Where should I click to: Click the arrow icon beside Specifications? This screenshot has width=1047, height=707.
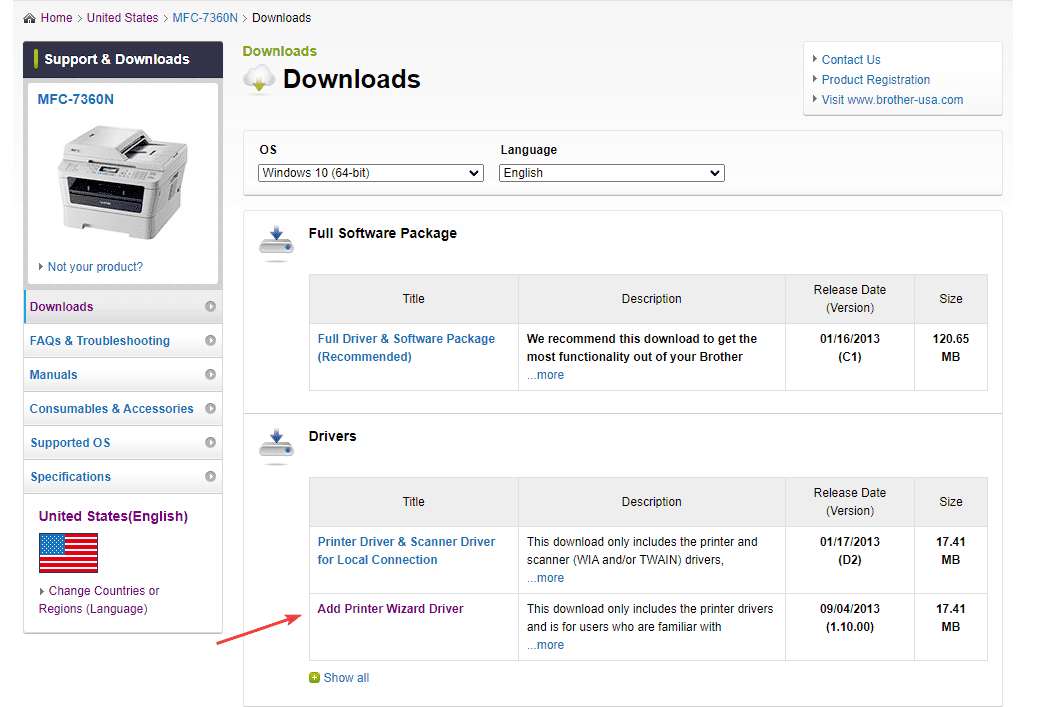click(x=210, y=477)
